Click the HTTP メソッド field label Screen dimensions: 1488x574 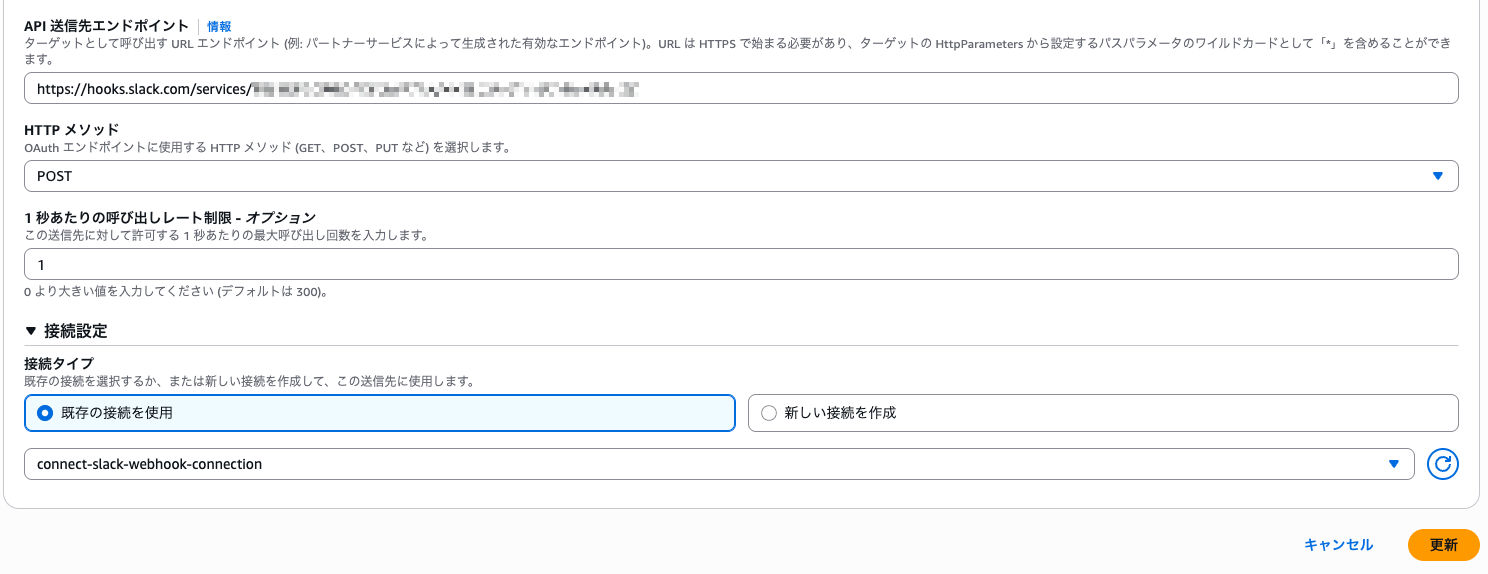pyautogui.click(x=71, y=130)
